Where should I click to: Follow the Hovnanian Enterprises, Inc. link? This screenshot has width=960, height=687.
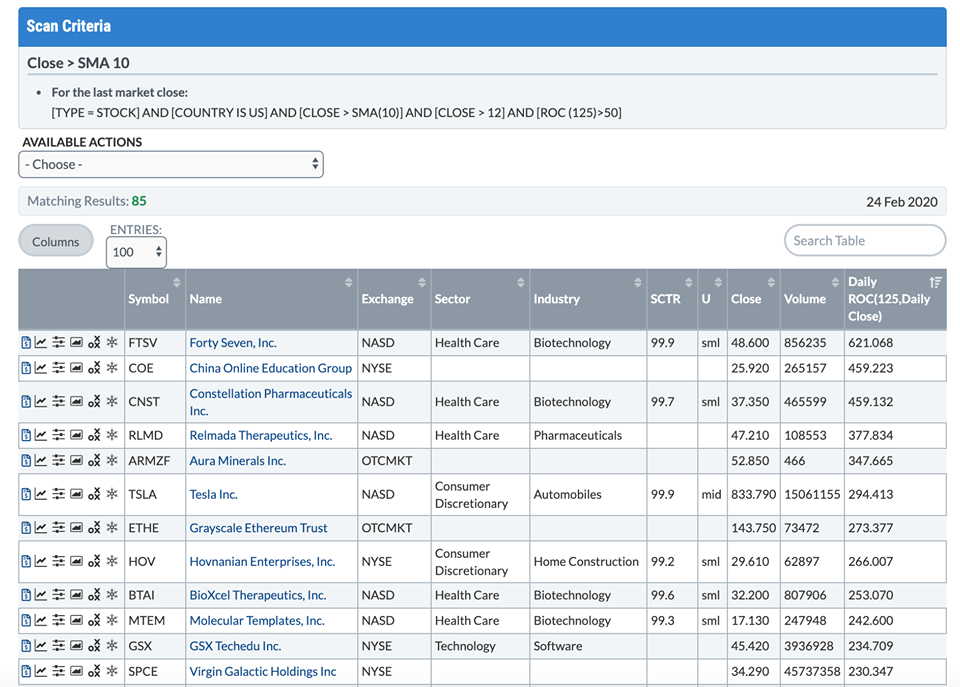[262, 561]
